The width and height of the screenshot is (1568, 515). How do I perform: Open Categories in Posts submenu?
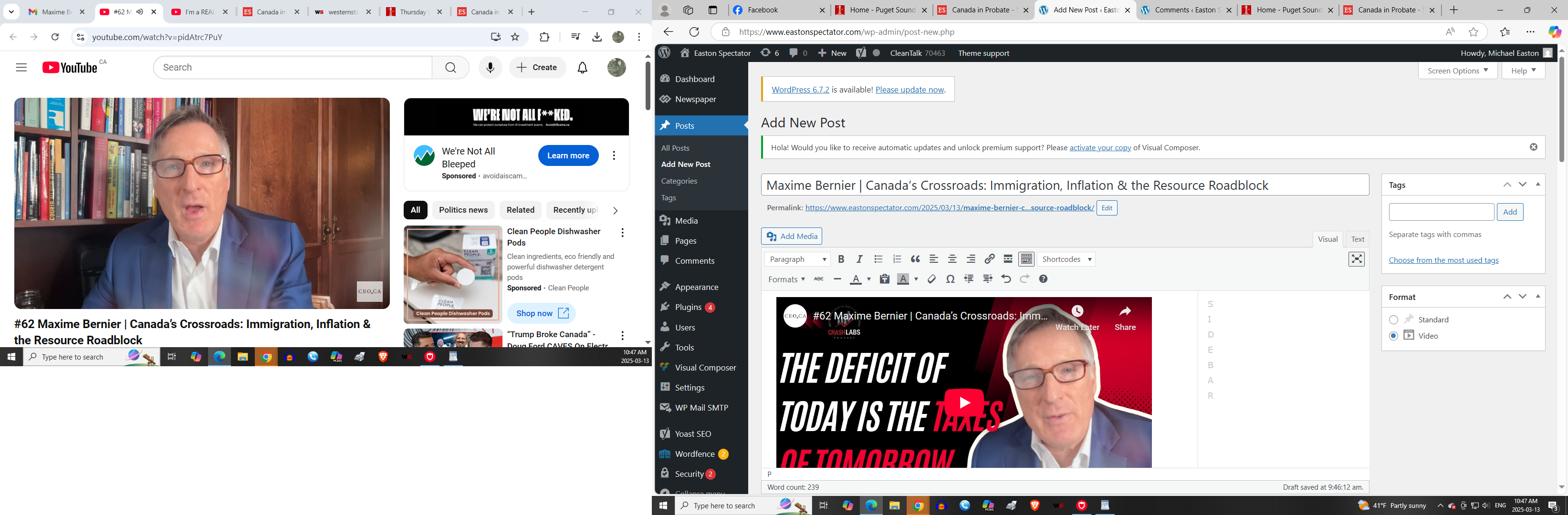[679, 181]
